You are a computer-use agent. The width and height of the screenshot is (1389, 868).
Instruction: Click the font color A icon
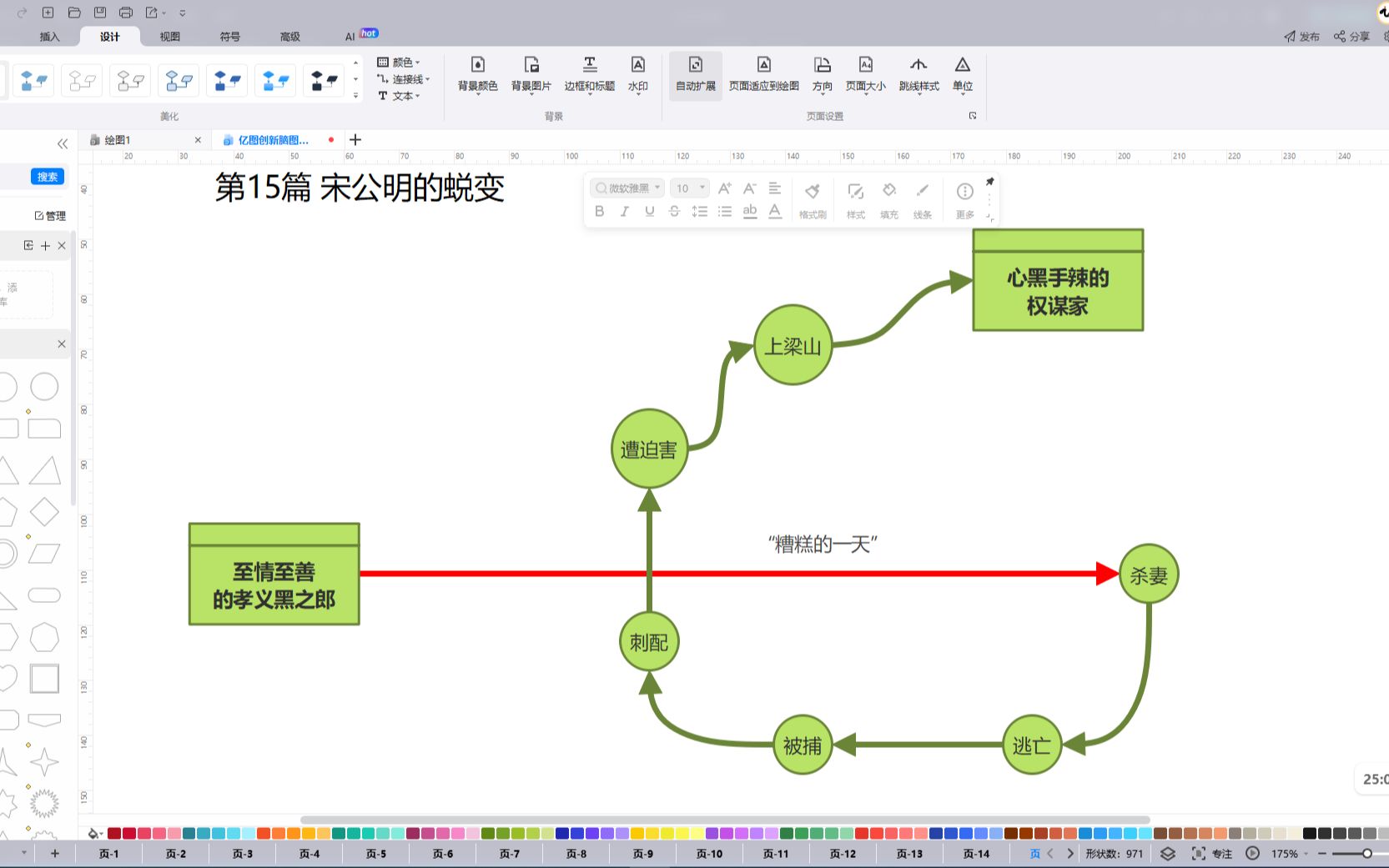775,212
